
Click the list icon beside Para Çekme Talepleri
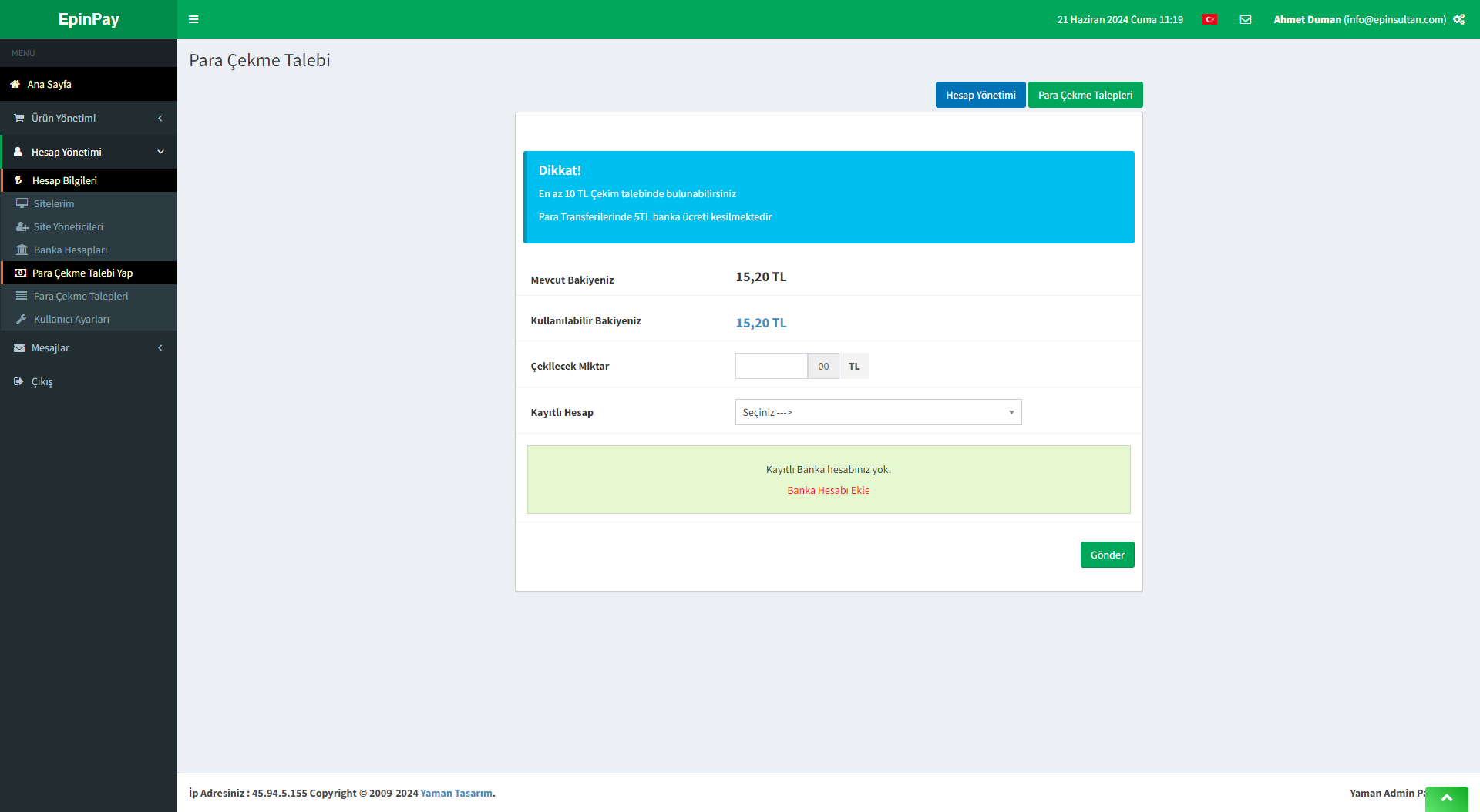tap(22, 296)
